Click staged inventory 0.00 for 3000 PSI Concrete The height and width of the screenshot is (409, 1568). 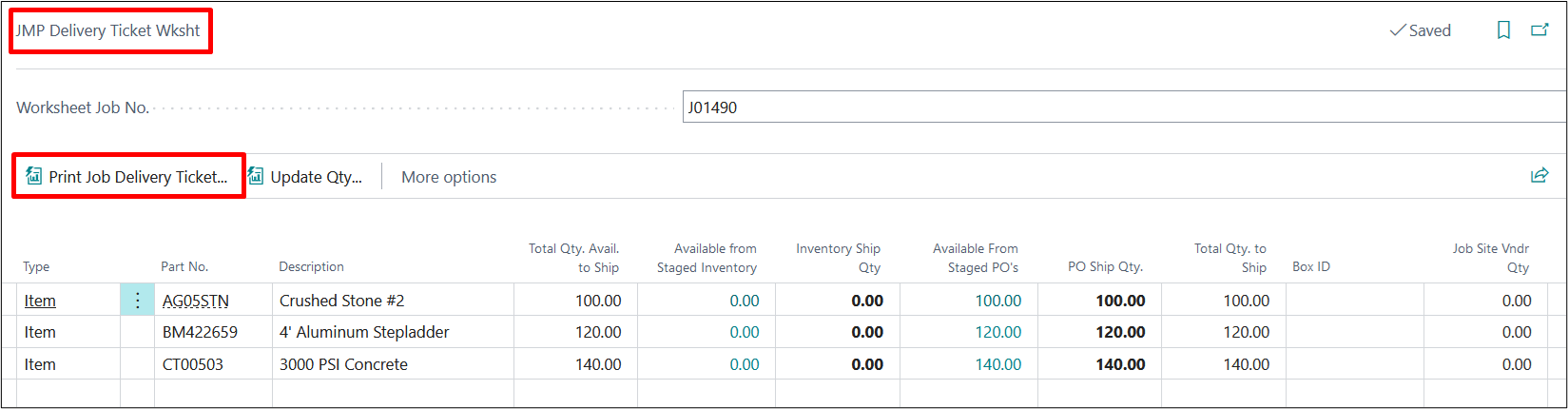pos(744,364)
